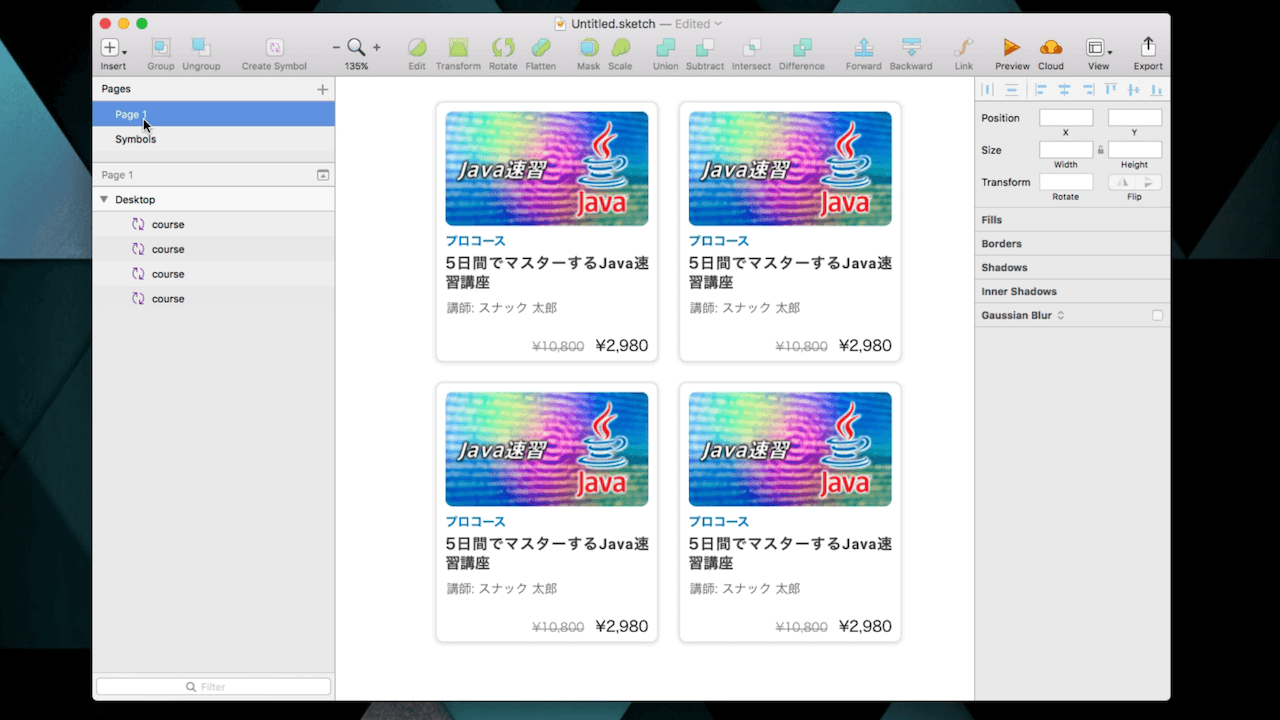Open the Preview play icon
This screenshot has height=720, width=1280.
(x=1012, y=48)
